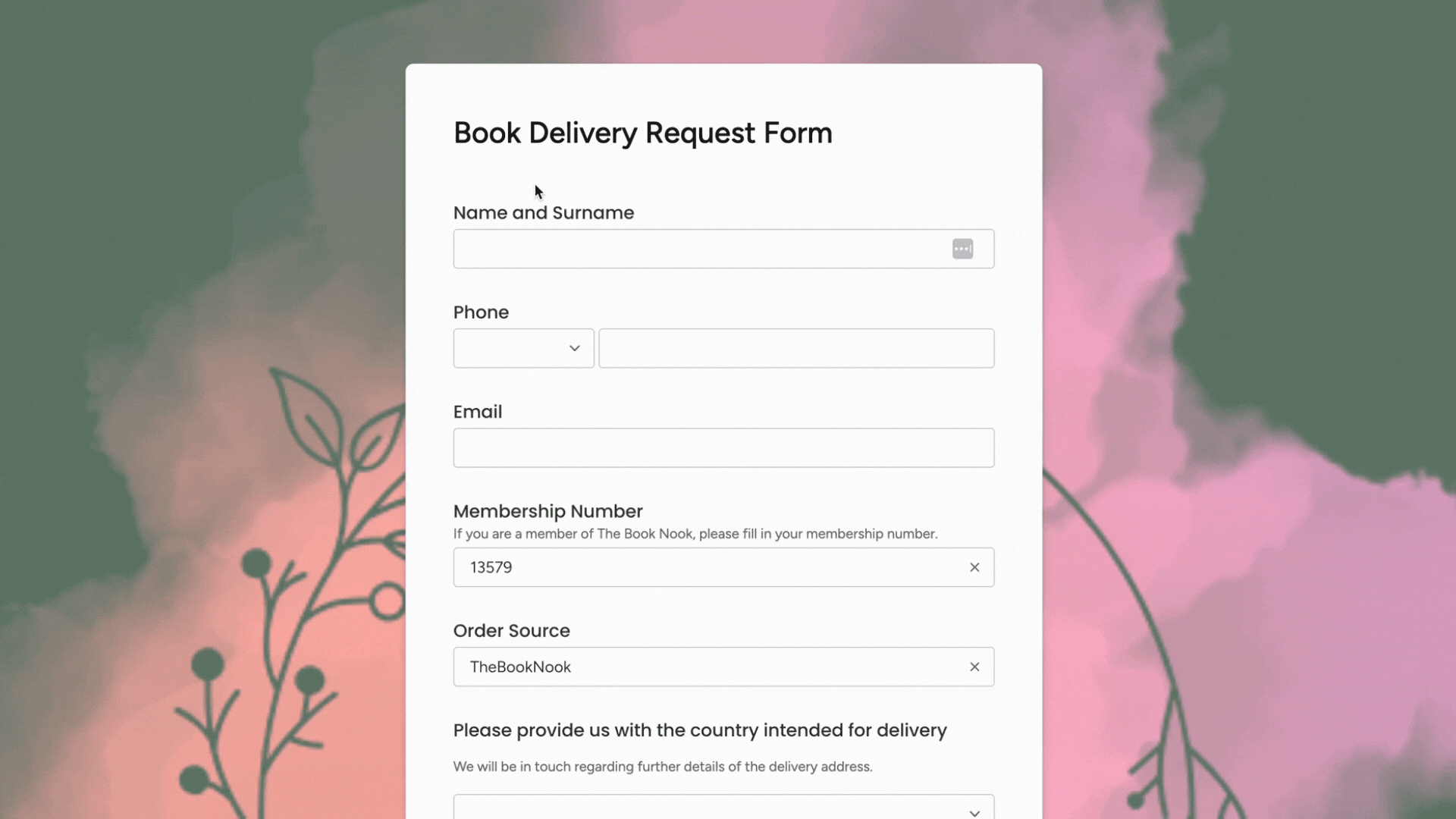Click the autofill icon in the Name field

[962, 249]
